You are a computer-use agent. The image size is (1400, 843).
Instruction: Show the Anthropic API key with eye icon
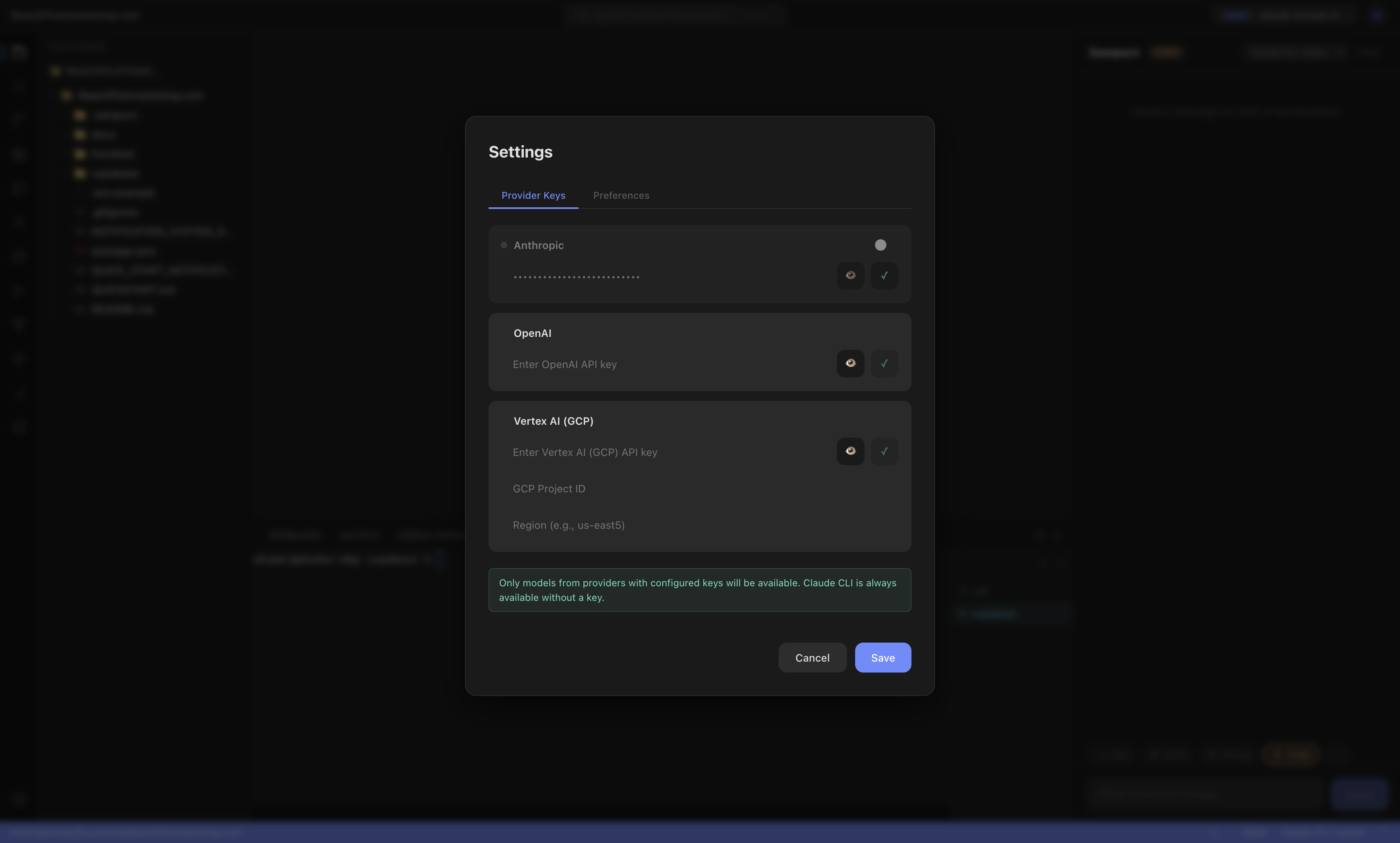[x=850, y=275]
